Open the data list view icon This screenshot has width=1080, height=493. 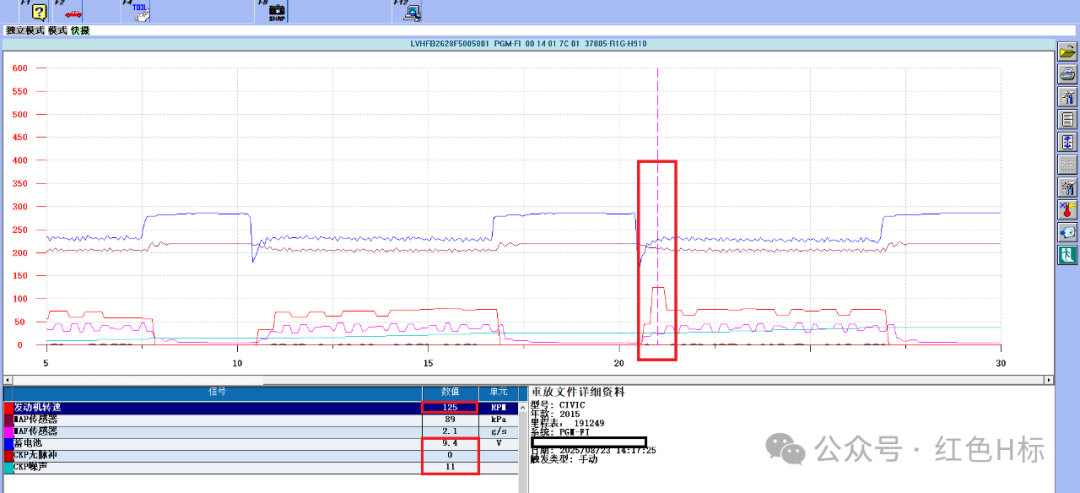pos(1068,119)
